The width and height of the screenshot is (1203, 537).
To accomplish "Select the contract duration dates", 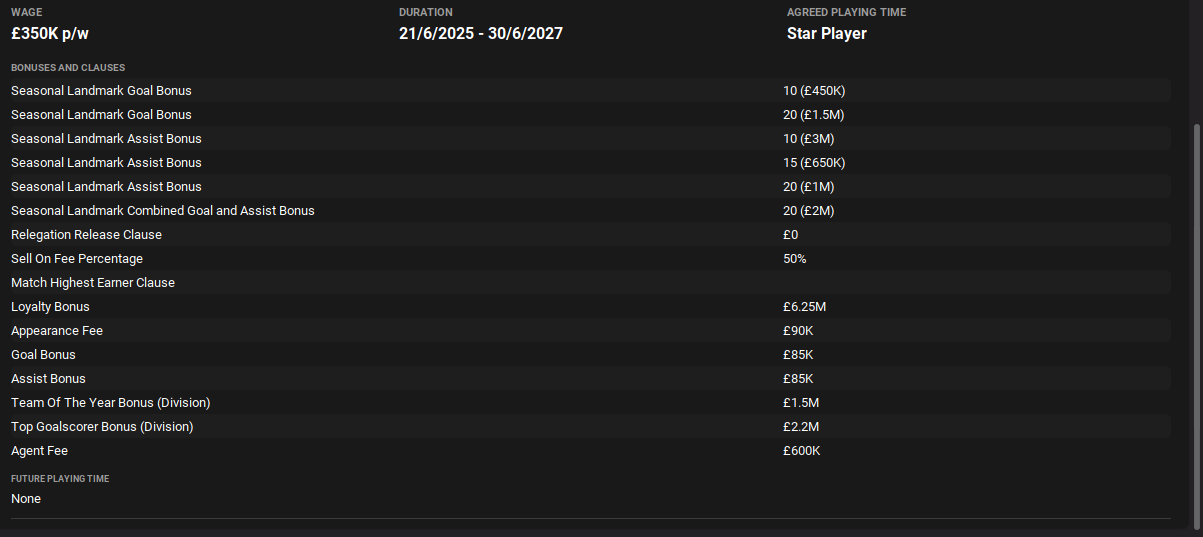I will pos(480,34).
